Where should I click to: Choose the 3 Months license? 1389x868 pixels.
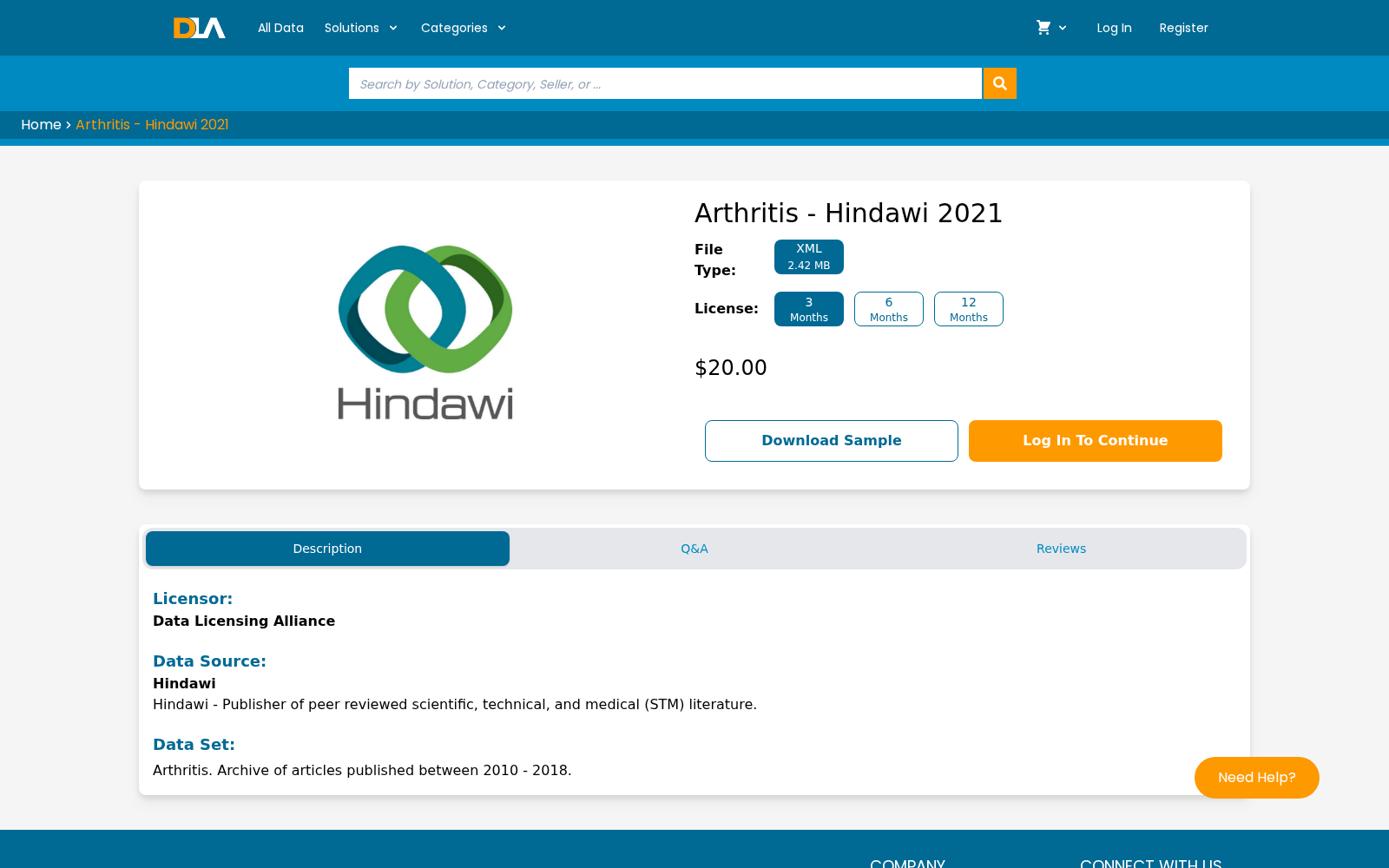point(809,309)
